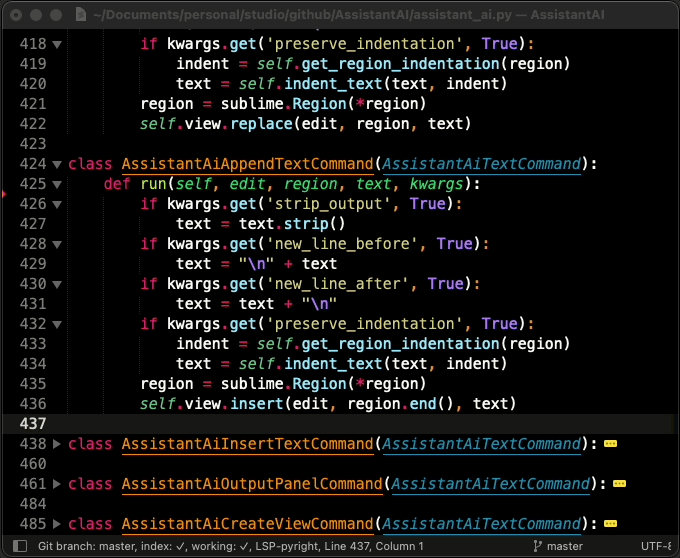
Task: Expand AssistantAiCreateViewCommand class at line 485
Action: [57, 524]
